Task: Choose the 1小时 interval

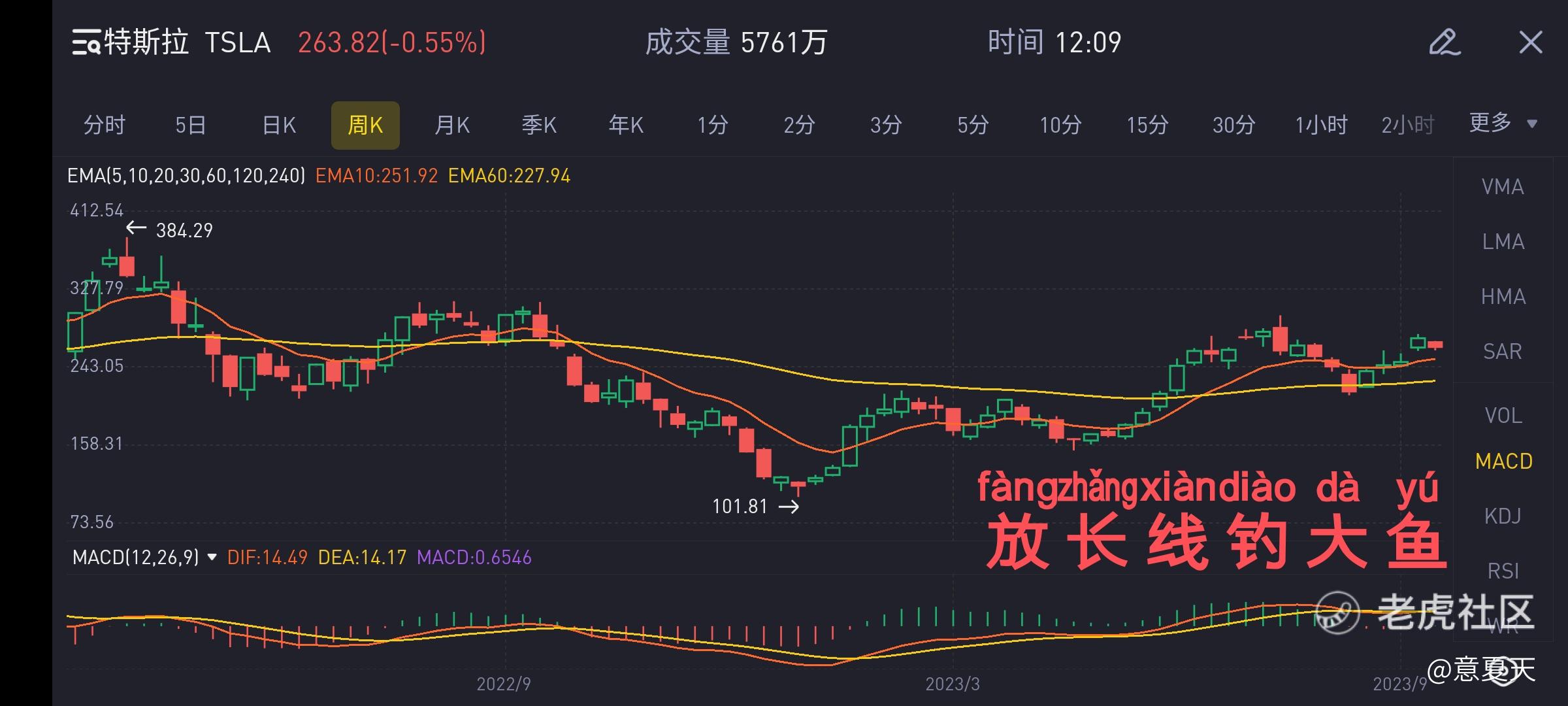Action: [x=1321, y=124]
